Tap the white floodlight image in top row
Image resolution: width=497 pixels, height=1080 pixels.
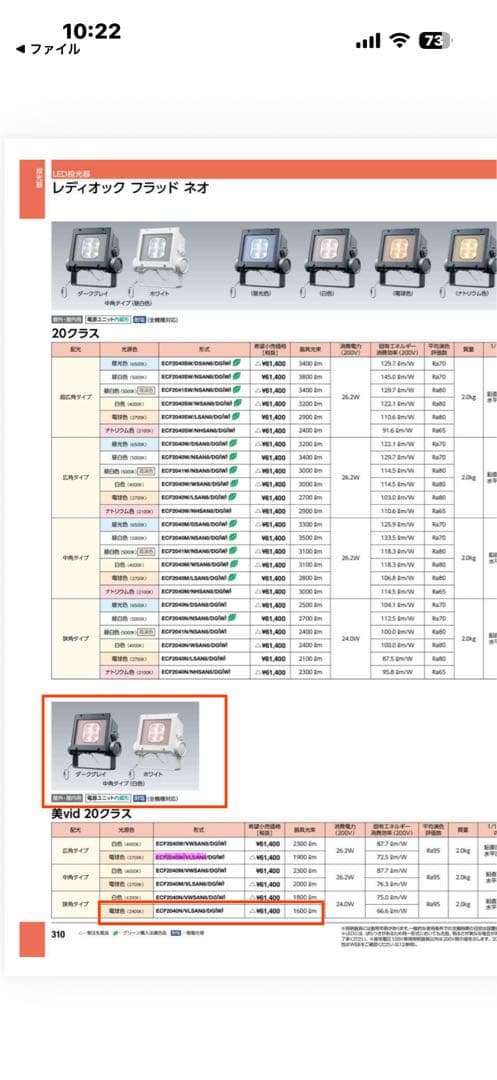[x=160, y=258]
